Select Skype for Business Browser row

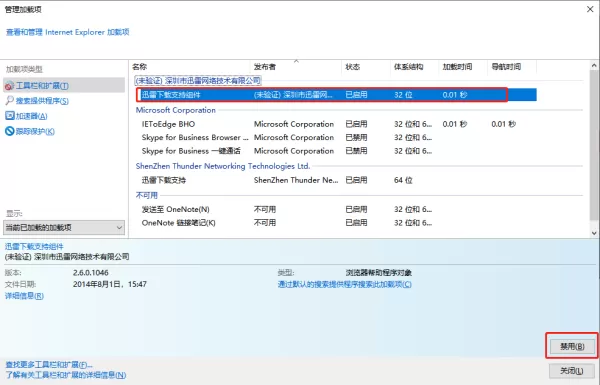point(336,137)
